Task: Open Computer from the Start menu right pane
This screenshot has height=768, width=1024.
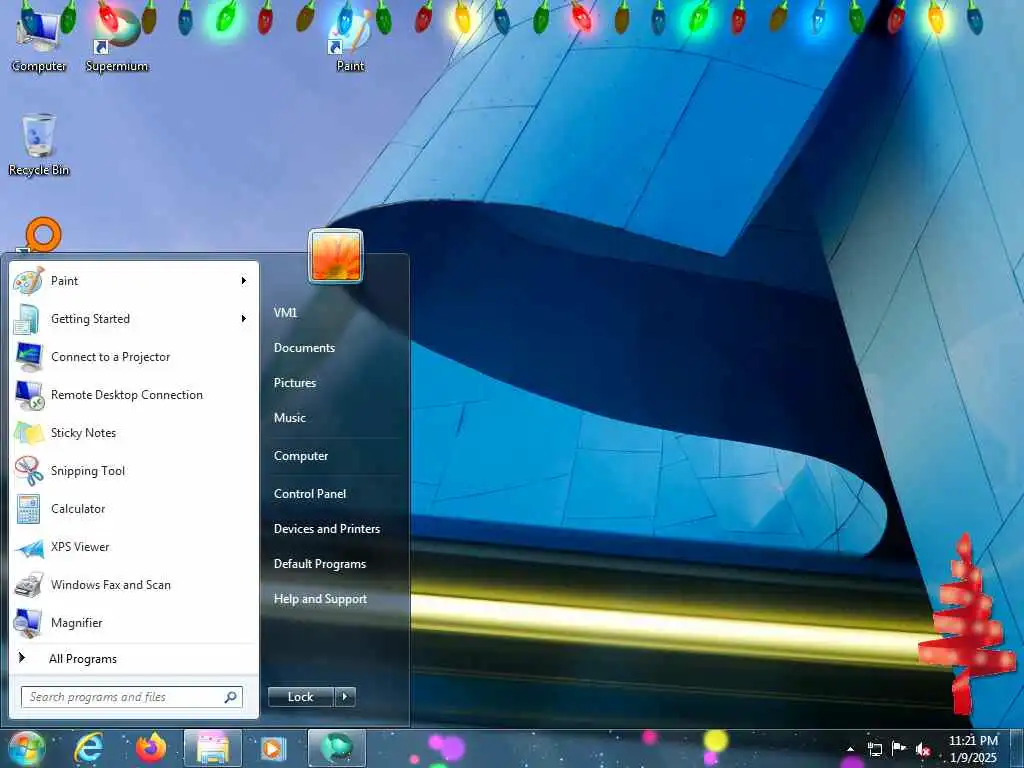Action: click(301, 456)
